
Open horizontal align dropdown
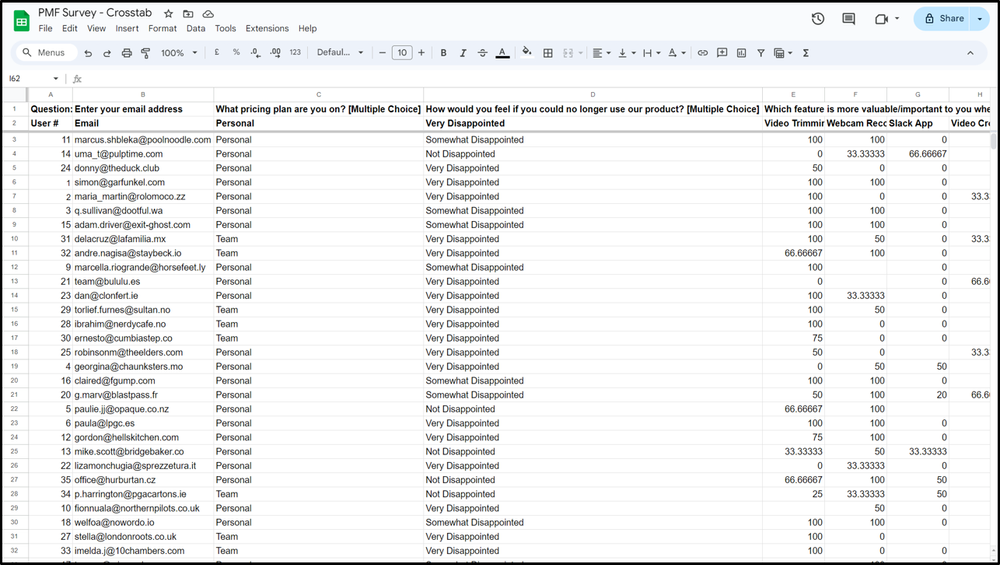coord(601,53)
